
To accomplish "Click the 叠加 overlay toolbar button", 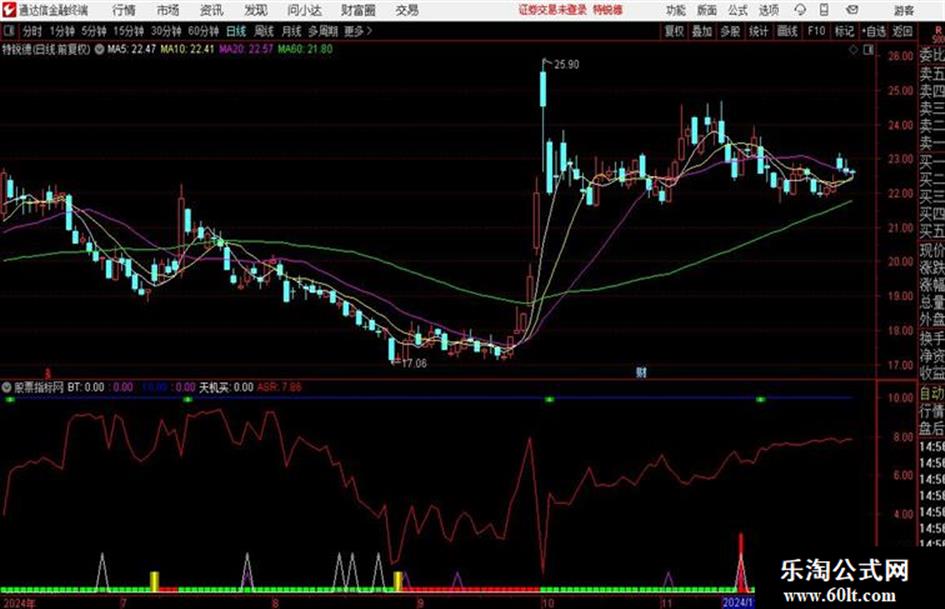I will (702, 31).
